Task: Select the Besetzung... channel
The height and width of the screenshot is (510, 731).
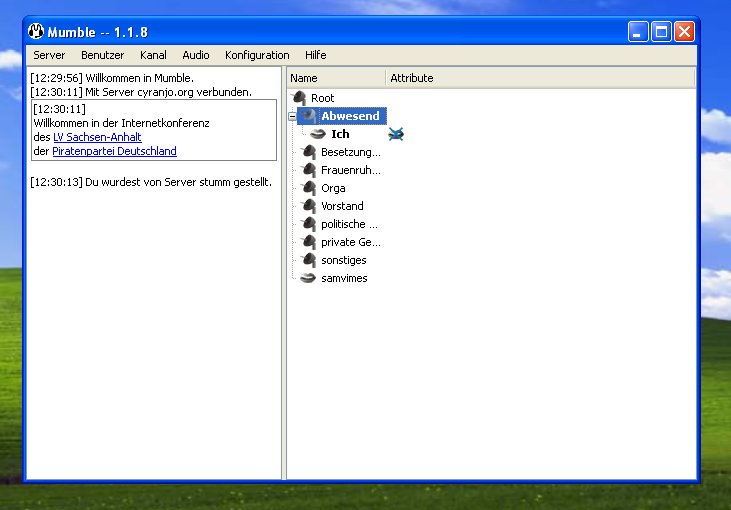Action: (350, 152)
